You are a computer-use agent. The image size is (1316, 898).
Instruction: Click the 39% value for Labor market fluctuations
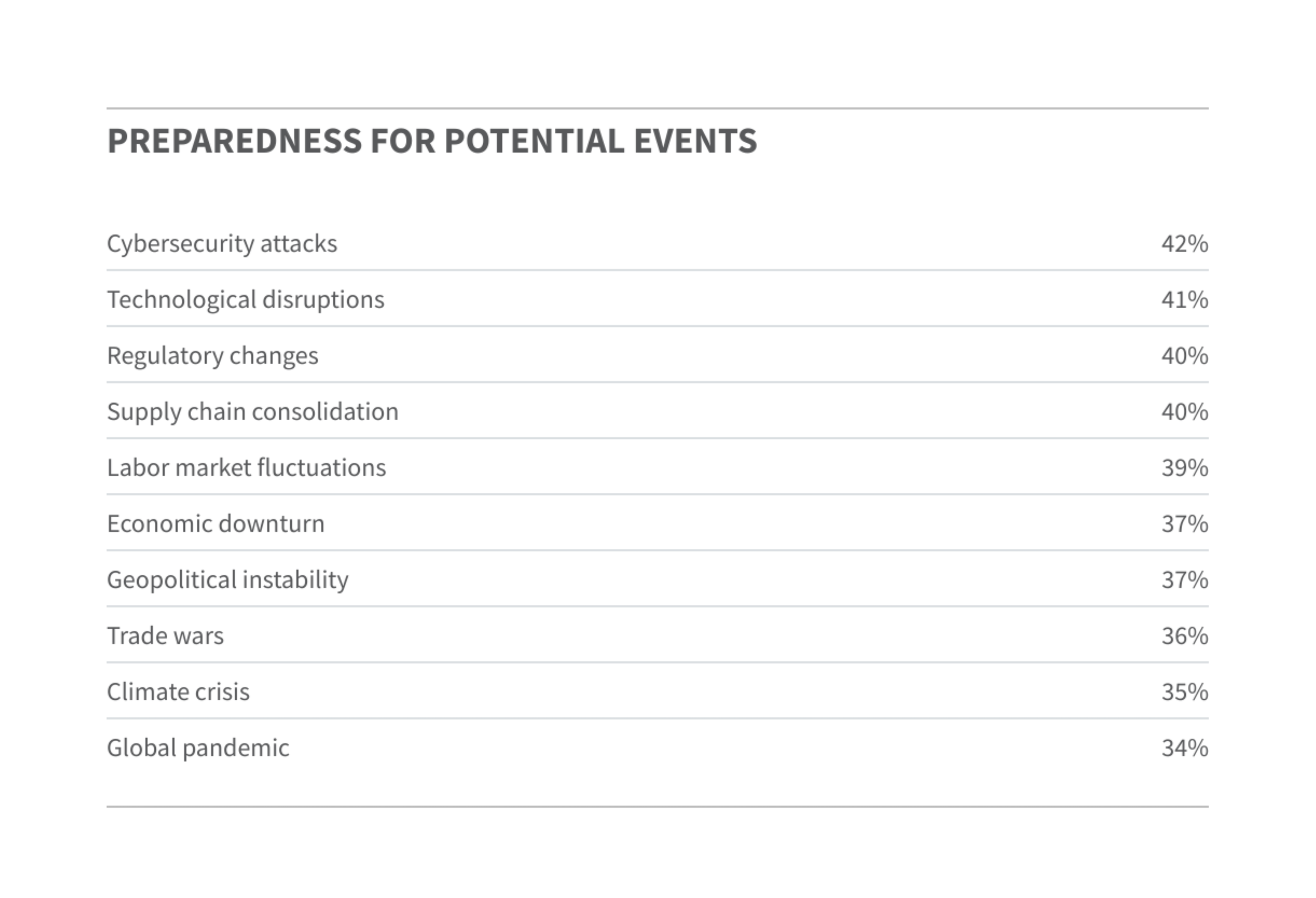(x=1184, y=468)
